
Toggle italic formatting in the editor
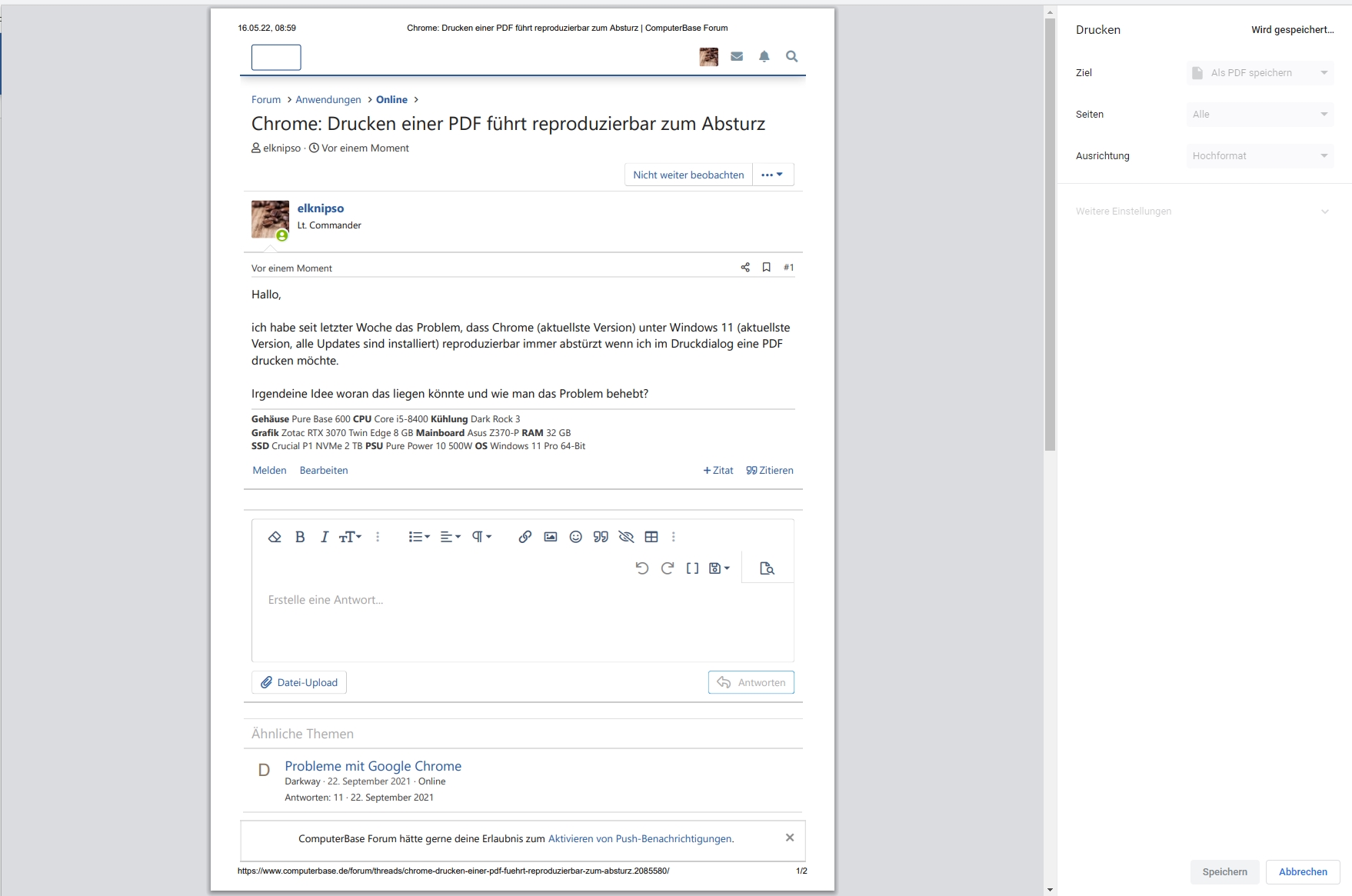tap(325, 537)
